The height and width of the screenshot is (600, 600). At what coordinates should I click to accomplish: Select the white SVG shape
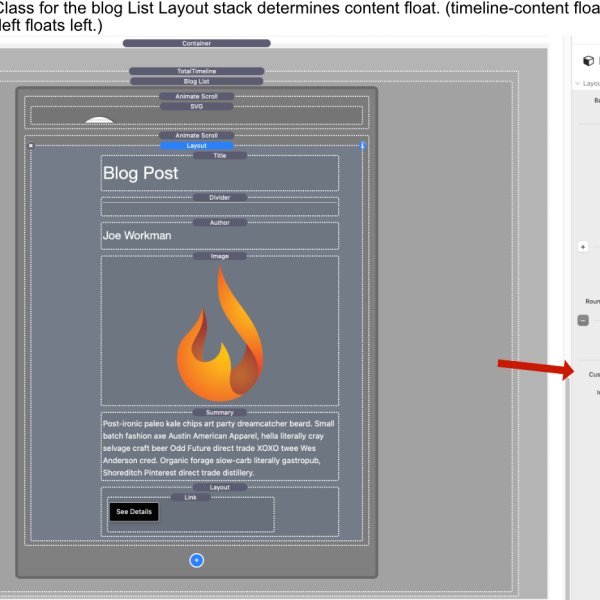click(98, 121)
